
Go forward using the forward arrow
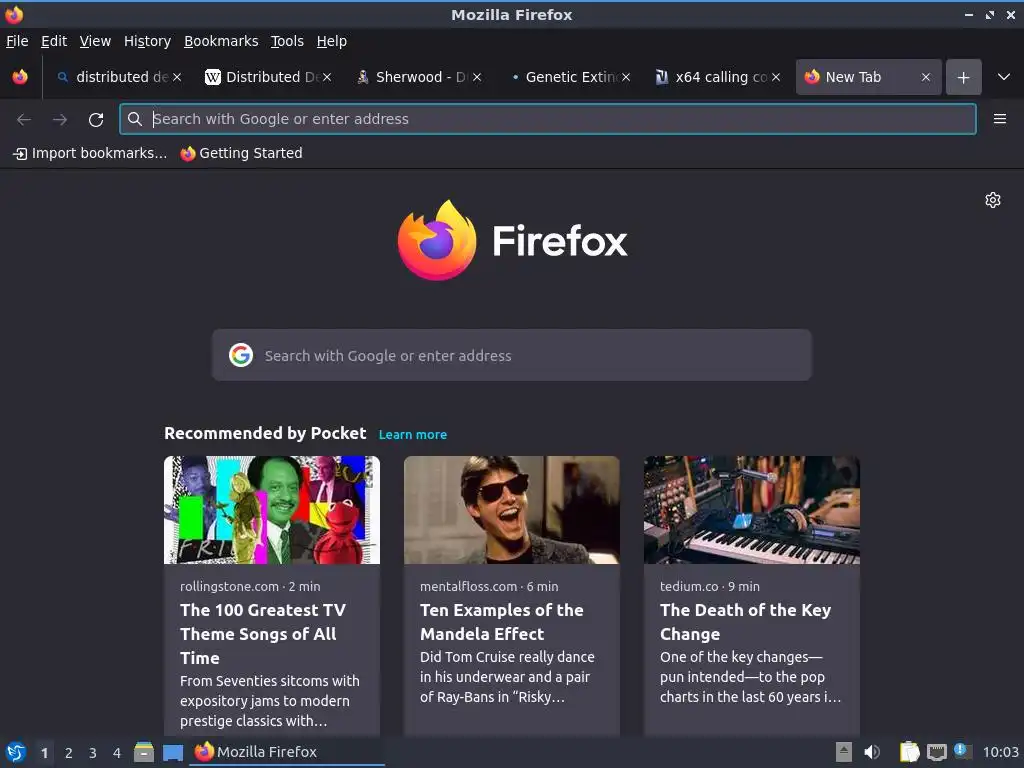(60, 120)
